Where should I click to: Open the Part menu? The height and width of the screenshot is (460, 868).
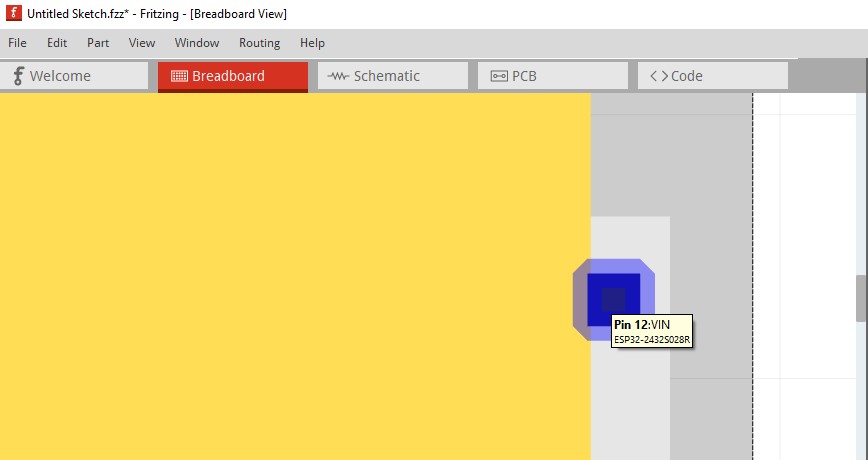point(98,43)
